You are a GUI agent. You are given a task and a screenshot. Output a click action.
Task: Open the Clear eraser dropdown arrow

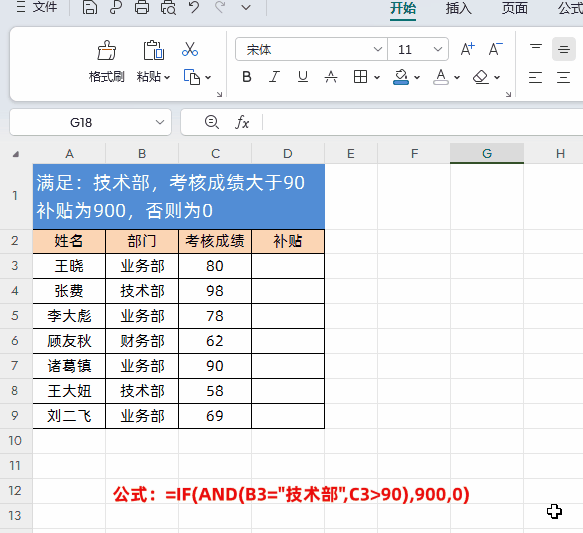497,77
